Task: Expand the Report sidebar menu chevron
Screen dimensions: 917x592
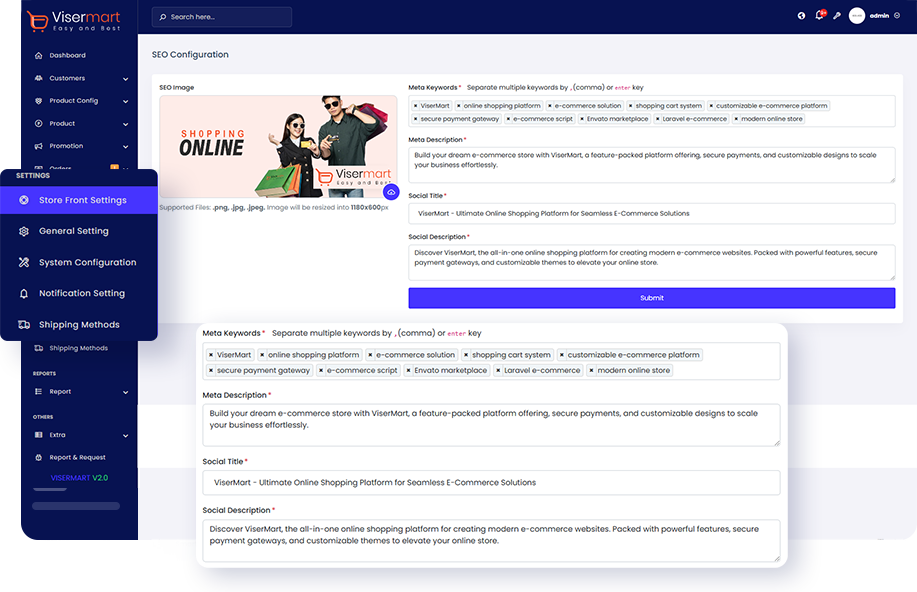Action: pos(126,392)
